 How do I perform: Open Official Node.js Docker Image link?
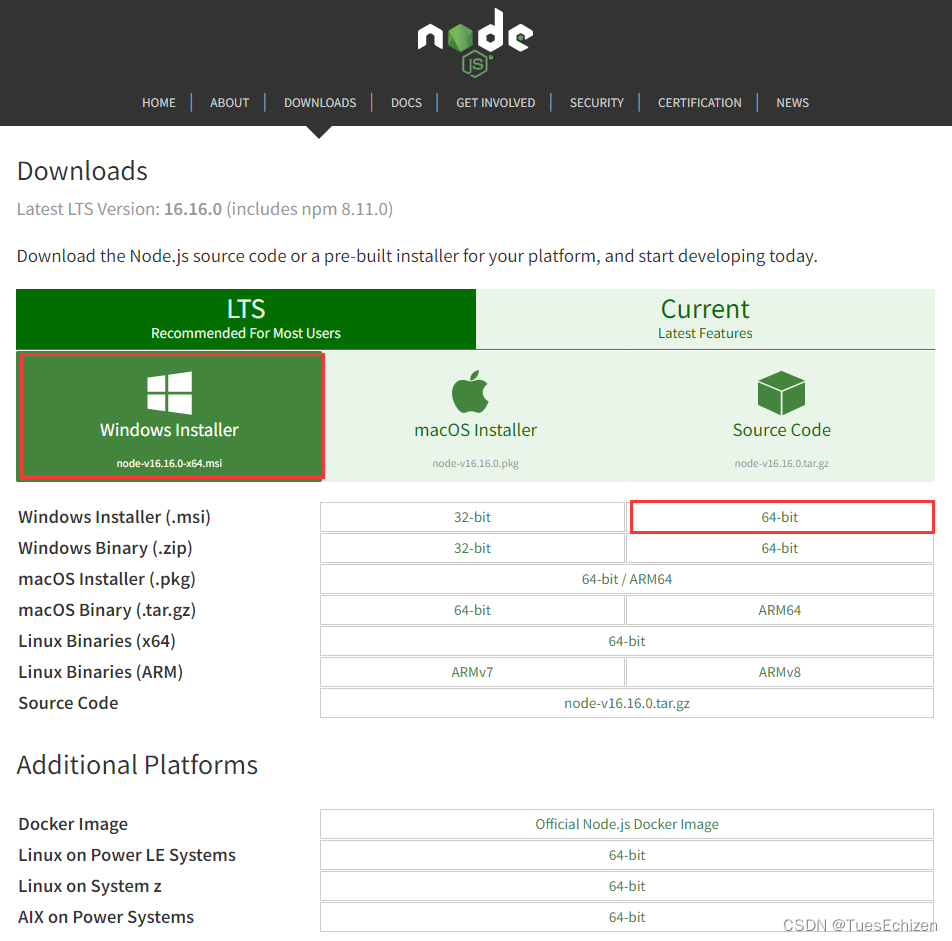(627, 824)
